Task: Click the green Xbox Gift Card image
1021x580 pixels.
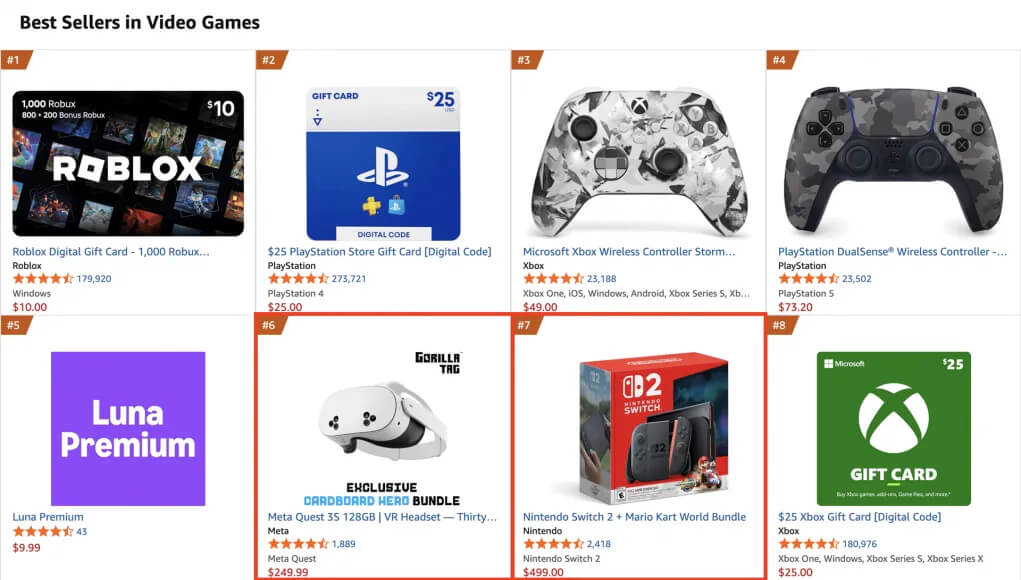Action: [893, 428]
